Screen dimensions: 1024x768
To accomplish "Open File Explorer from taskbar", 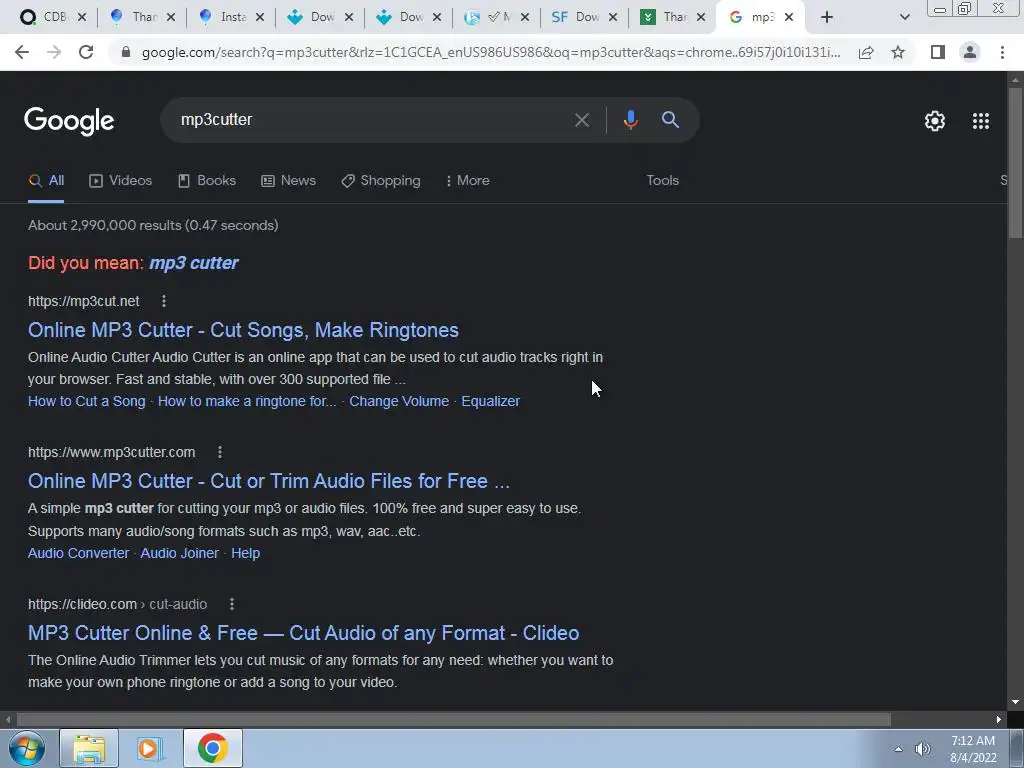I will (89, 748).
